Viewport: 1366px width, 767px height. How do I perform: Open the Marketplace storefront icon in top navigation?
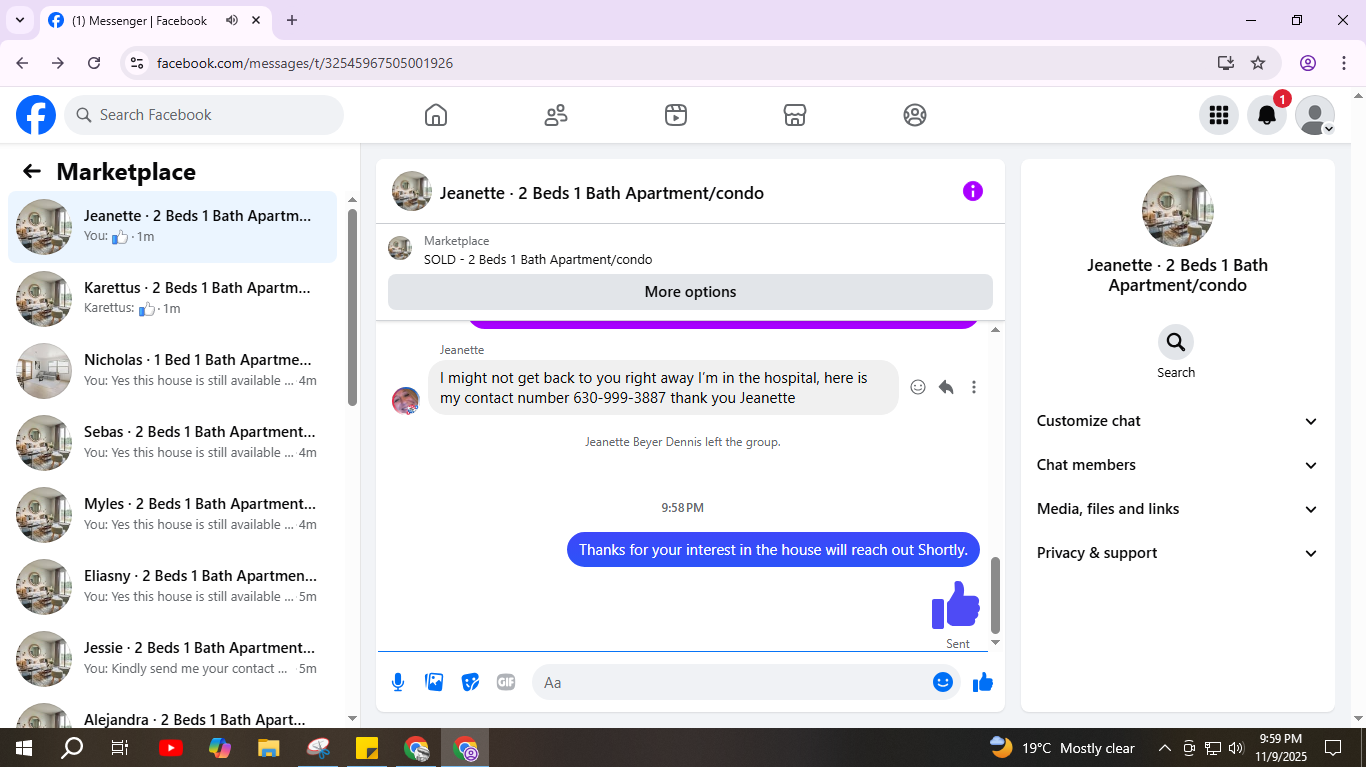tap(795, 115)
